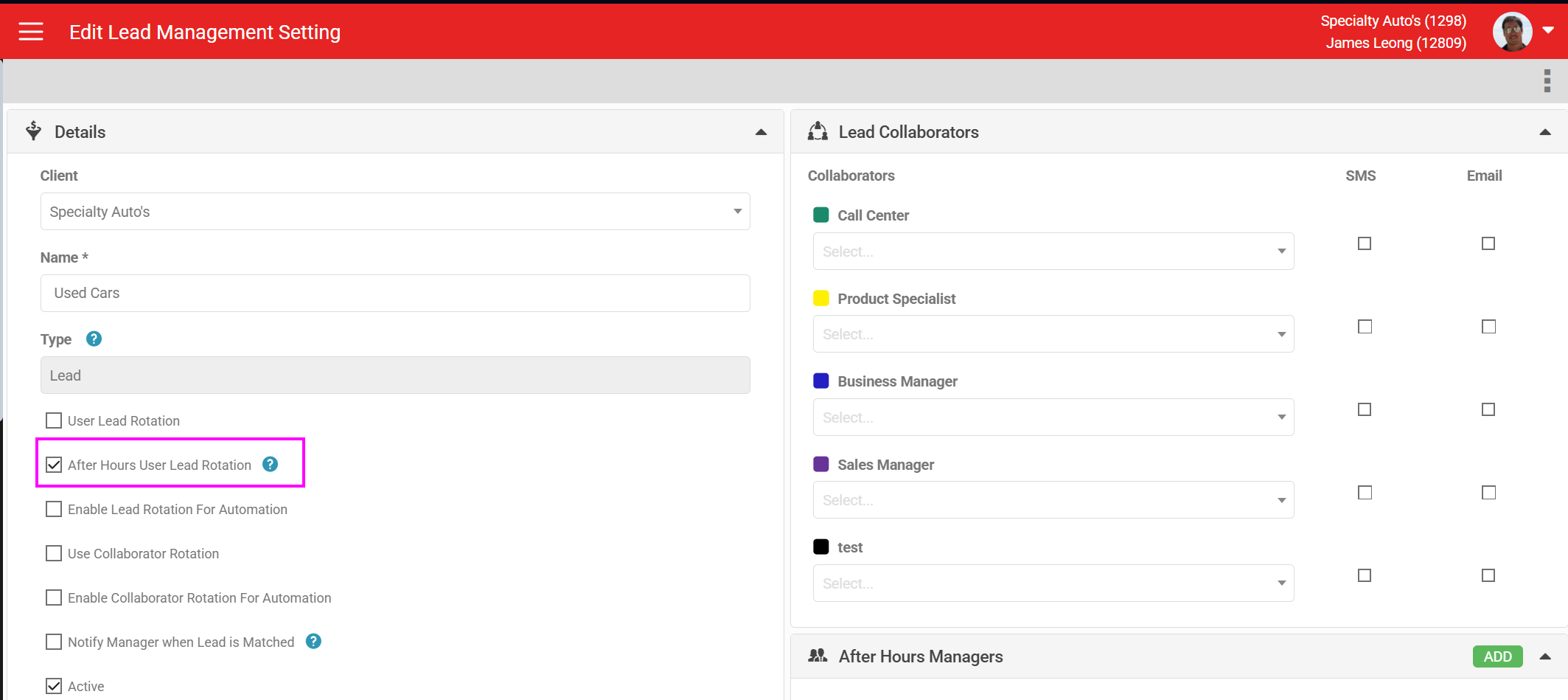Click the help icon next to Type
The height and width of the screenshot is (700, 1568).
[x=94, y=339]
